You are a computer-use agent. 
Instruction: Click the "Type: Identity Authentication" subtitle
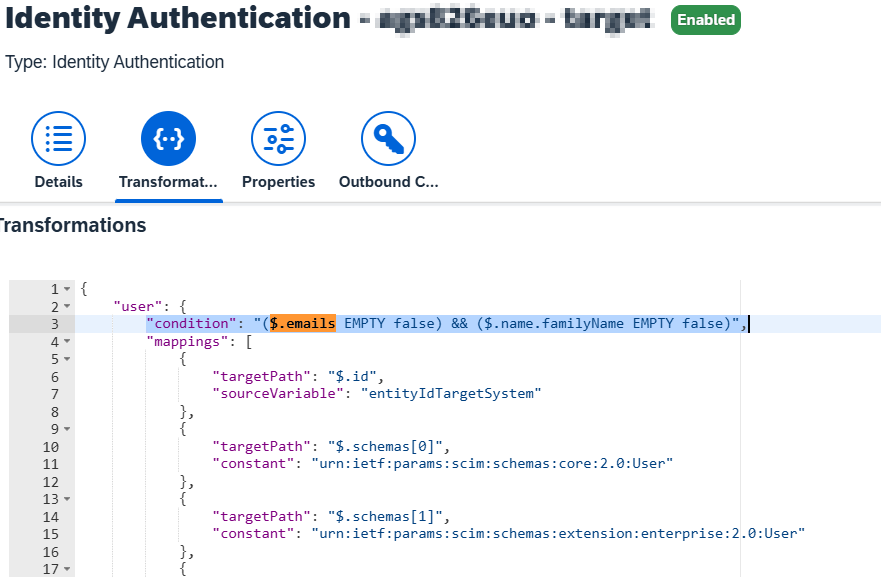tap(115, 62)
